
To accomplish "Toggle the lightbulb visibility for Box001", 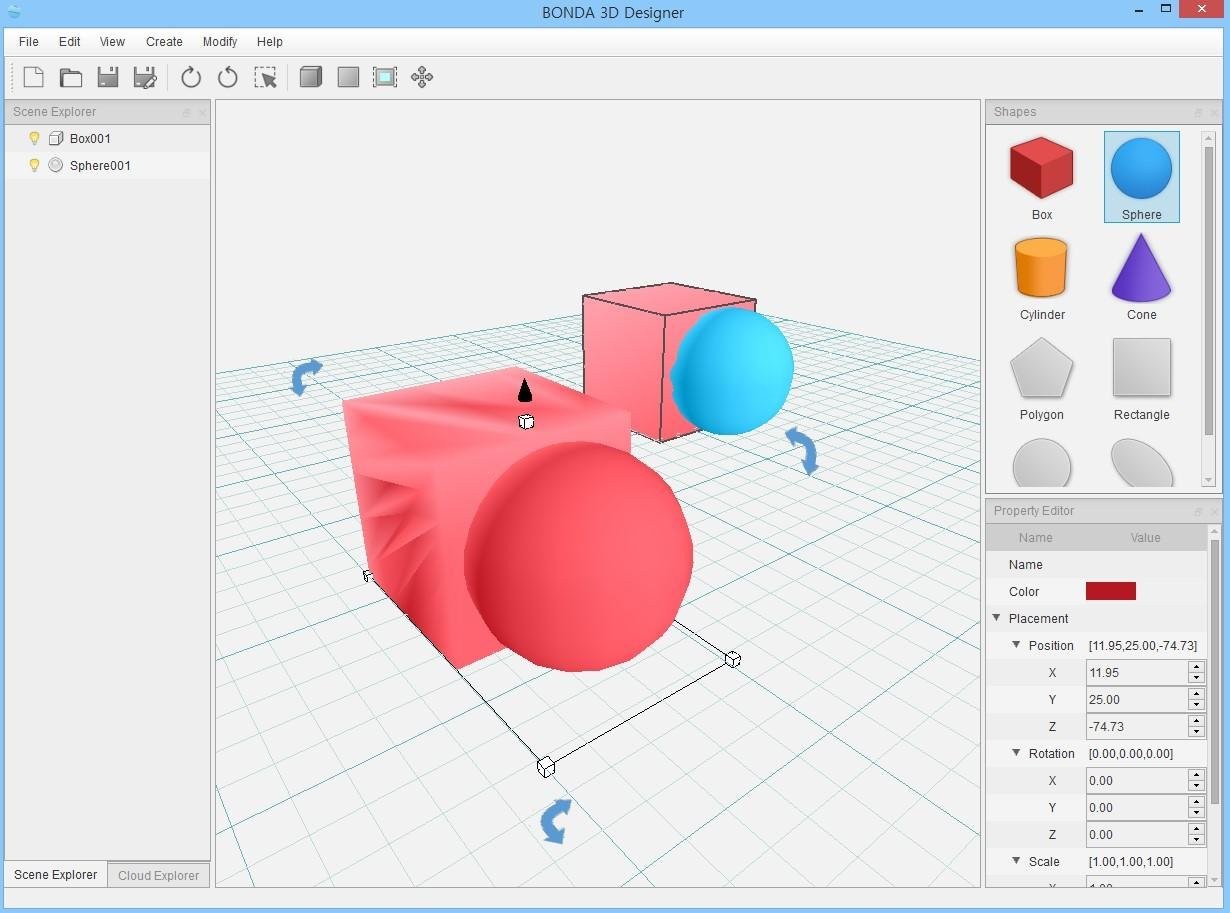I will pos(34,138).
